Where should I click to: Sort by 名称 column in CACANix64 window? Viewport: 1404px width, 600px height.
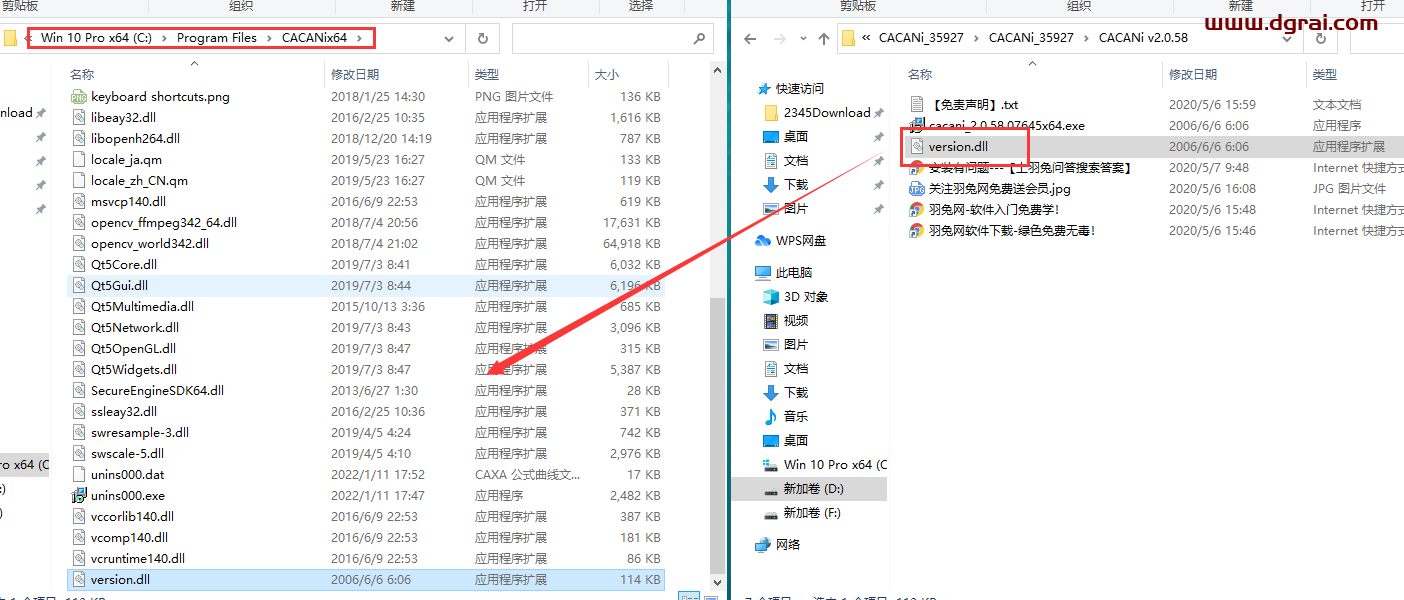click(82, 74)
